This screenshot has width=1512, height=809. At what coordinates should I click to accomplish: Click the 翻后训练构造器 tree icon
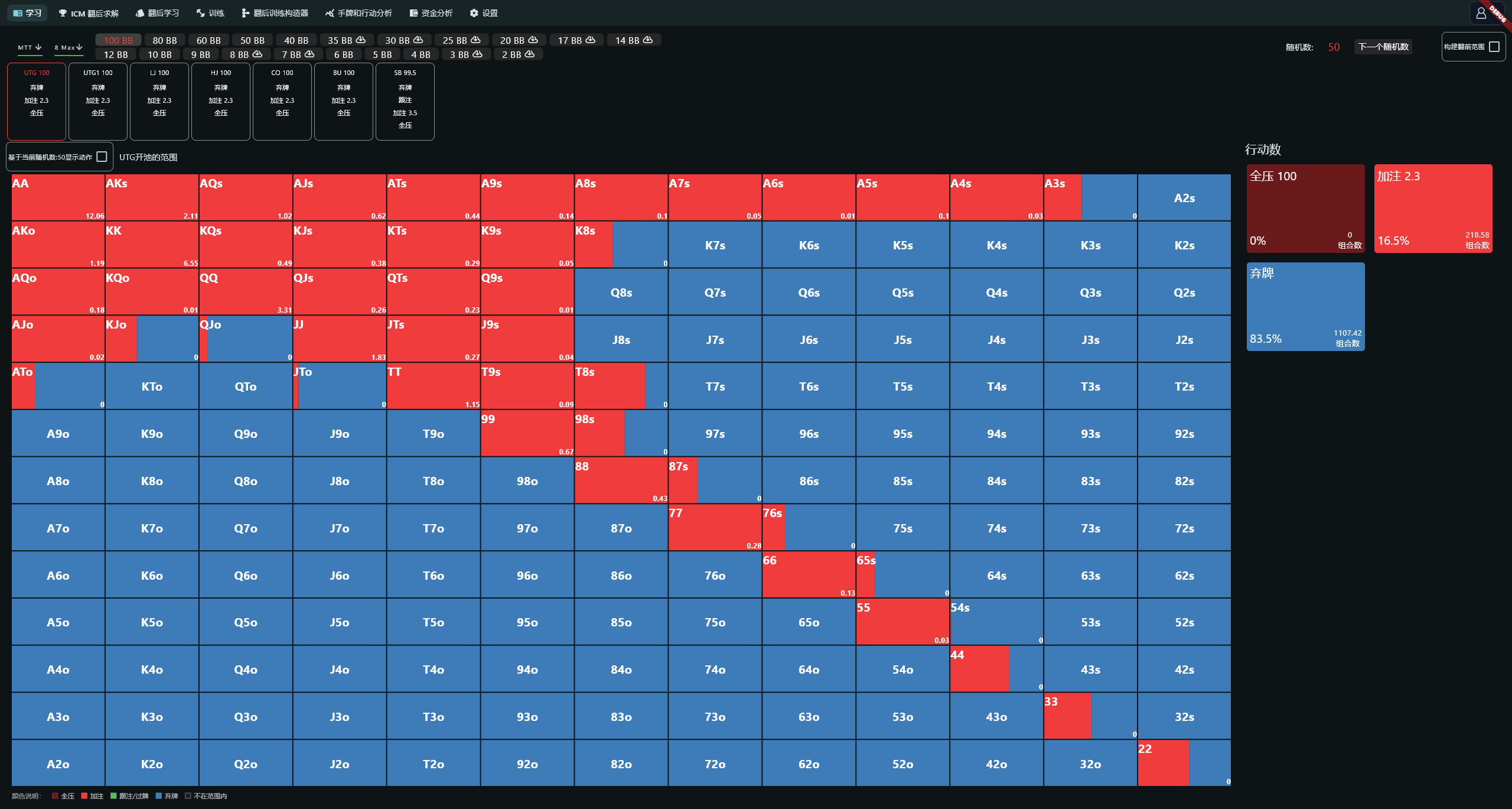(x=246, y=13)
